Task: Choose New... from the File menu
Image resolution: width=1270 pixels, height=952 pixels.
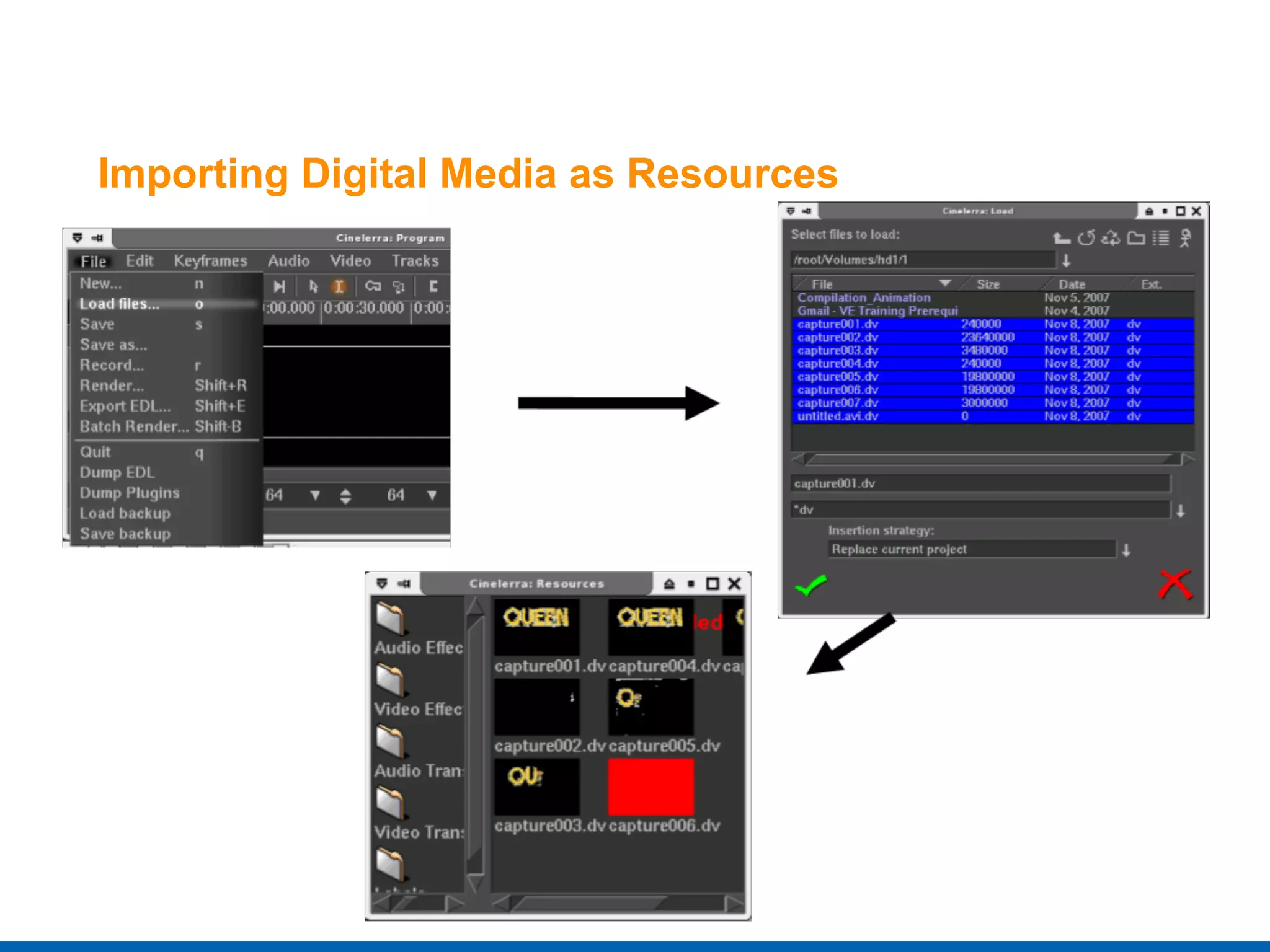Action: pos(165,283)
